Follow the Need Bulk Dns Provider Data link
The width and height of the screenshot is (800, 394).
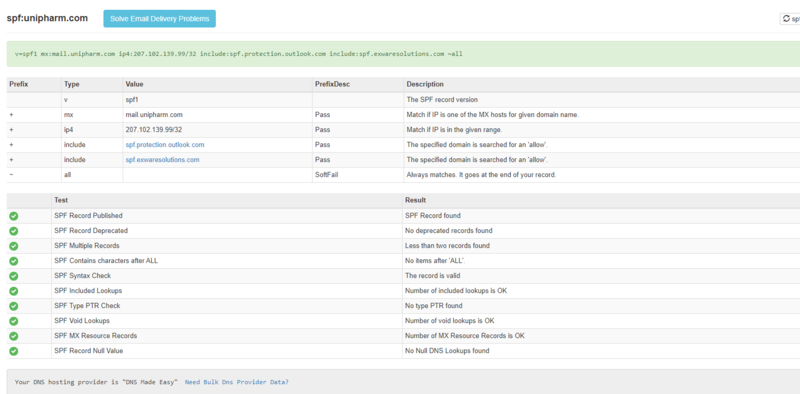(236, 382)
